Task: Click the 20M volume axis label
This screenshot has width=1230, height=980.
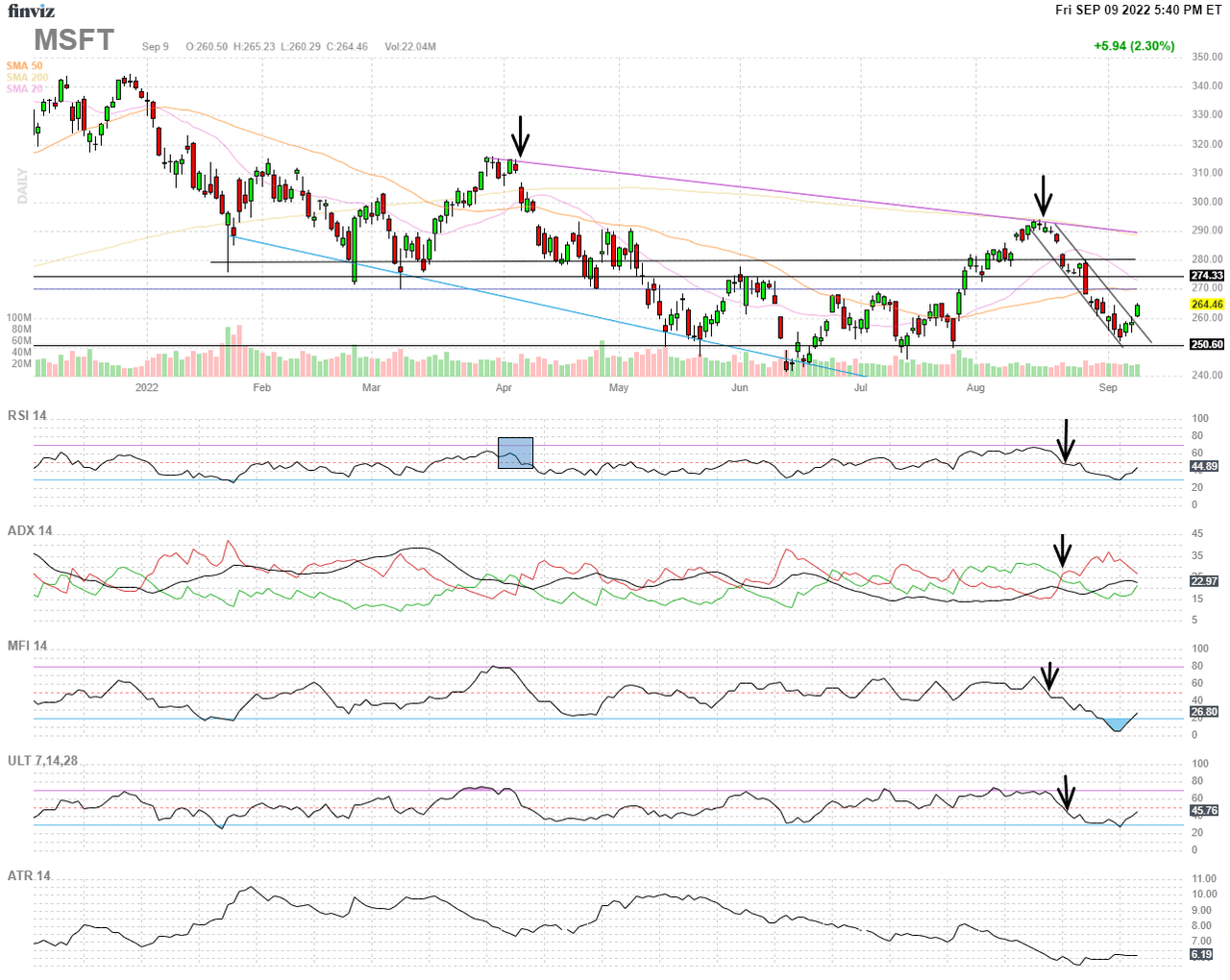Action: (x=21, y=364)
